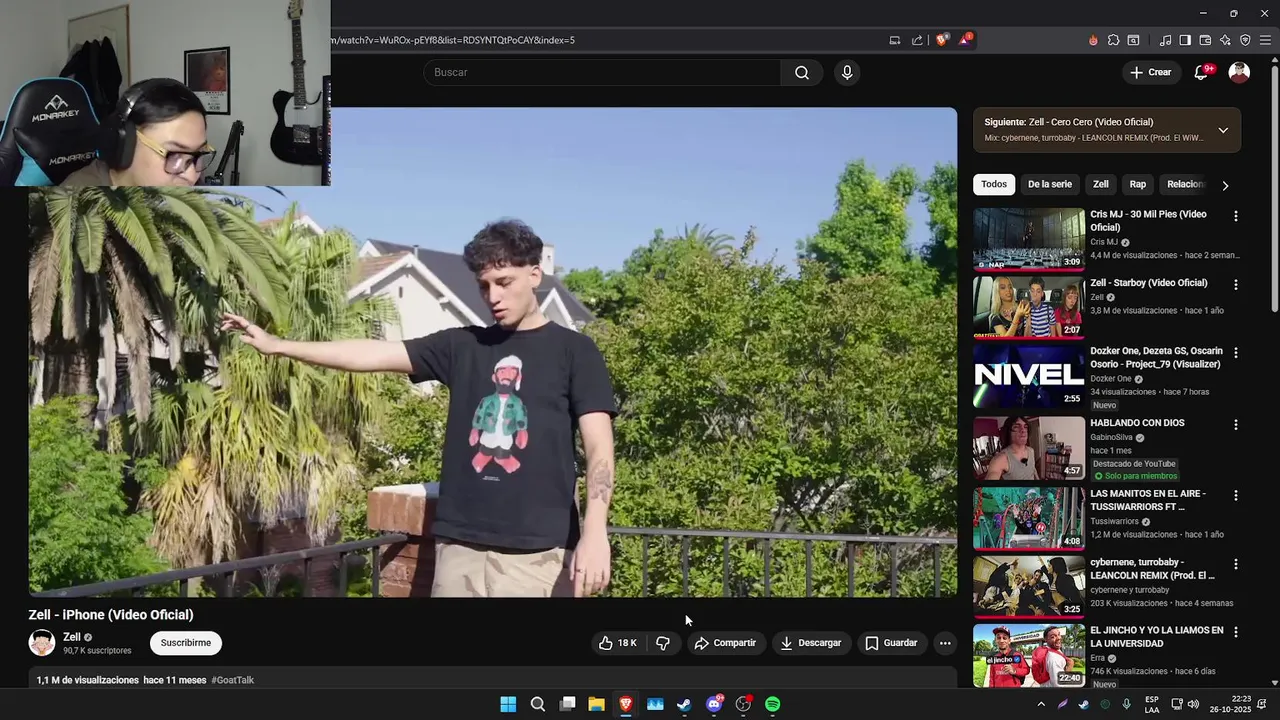Click the share page icon in address bar
The width and height of the screenshot is (1280, 720).
pos(917,40)
